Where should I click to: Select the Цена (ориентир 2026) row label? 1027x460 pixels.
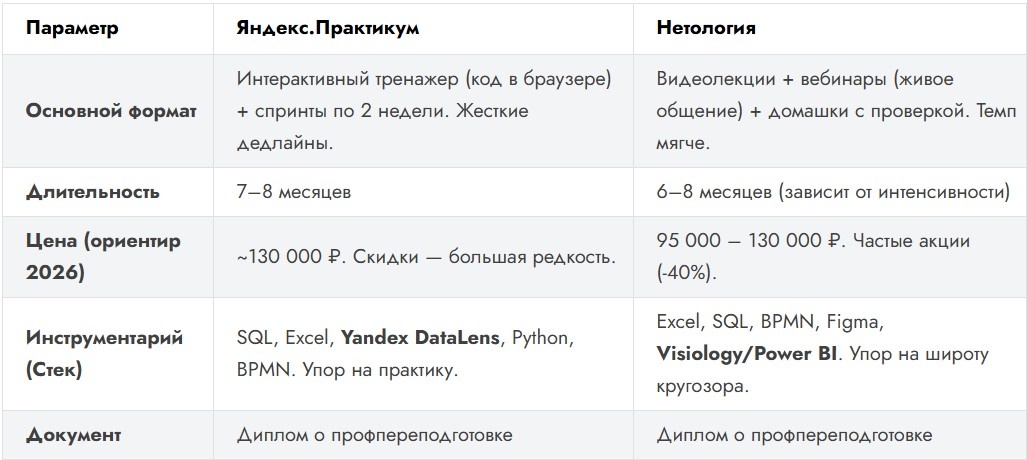coord(103,257)
